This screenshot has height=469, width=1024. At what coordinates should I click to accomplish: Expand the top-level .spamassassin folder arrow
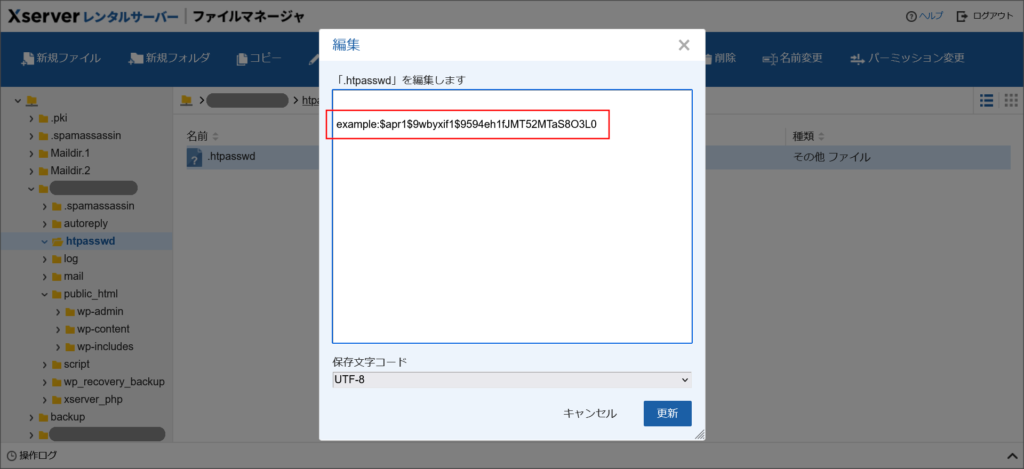click(x=31, y=136)
